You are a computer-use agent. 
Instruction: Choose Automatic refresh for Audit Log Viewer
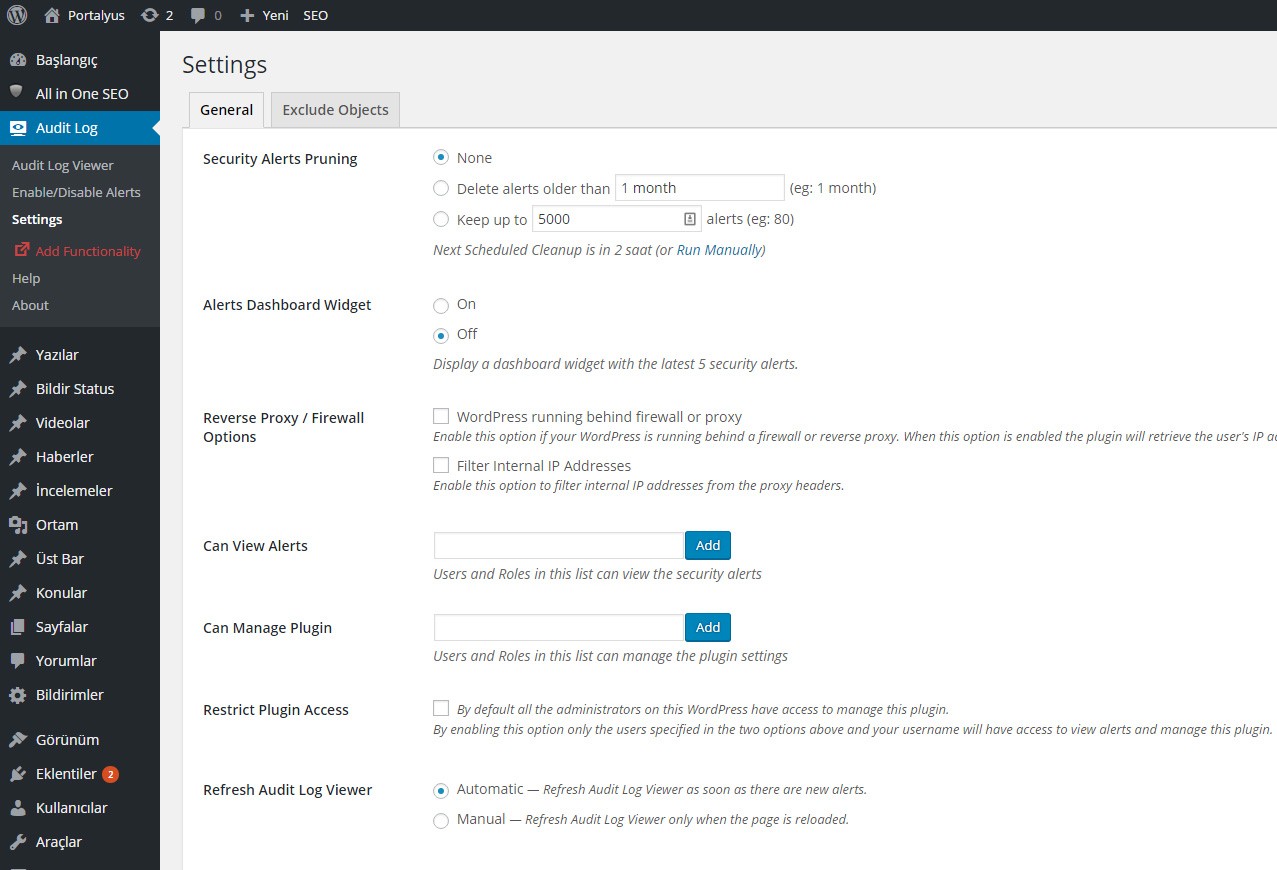point(441,791)
